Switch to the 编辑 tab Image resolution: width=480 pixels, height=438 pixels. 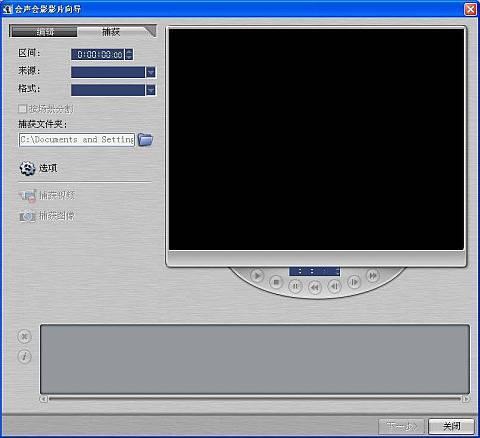[x=44, y=32]
